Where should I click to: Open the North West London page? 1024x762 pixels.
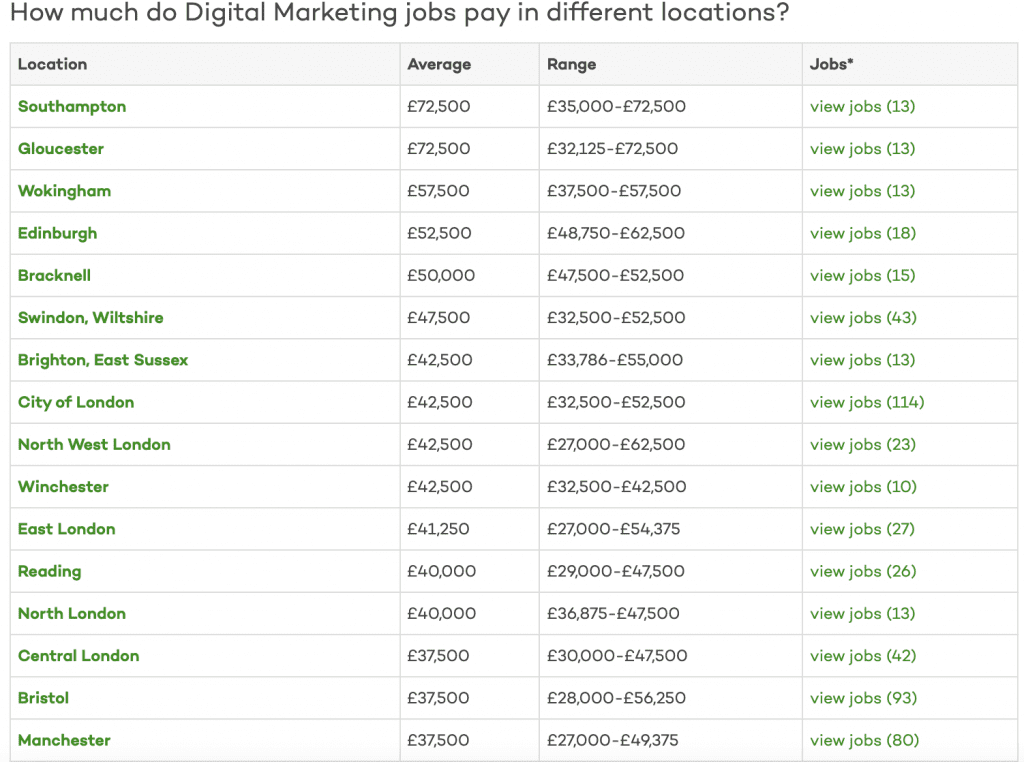[94, 444]
